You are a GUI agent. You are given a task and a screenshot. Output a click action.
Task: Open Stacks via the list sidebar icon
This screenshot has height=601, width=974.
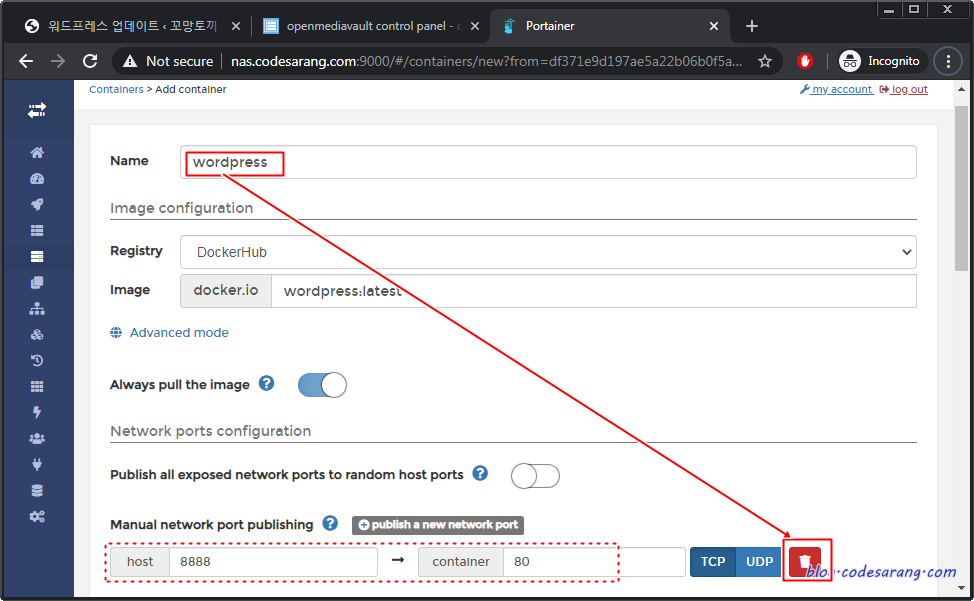click(x=37, y=230)
